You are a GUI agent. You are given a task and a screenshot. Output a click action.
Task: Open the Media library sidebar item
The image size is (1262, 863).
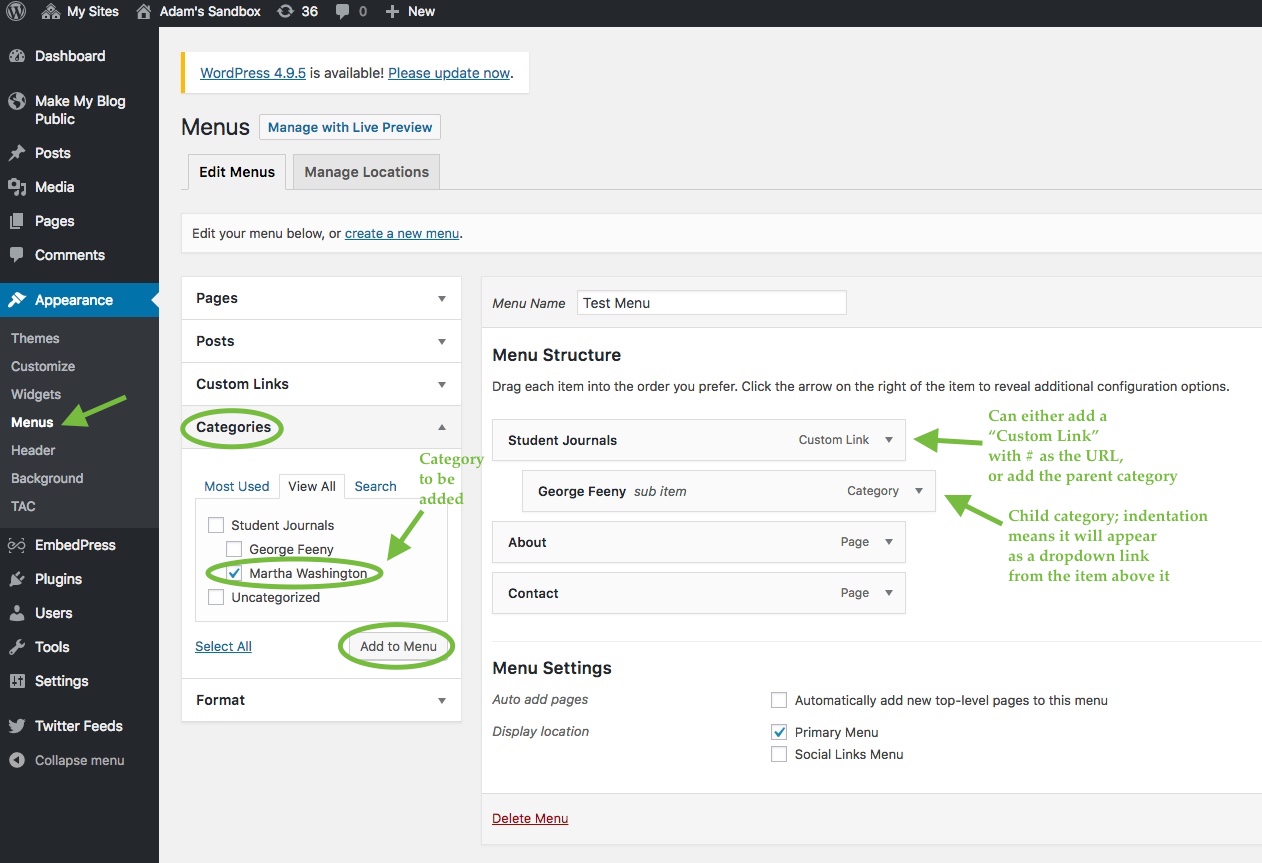tap(54, 187)
